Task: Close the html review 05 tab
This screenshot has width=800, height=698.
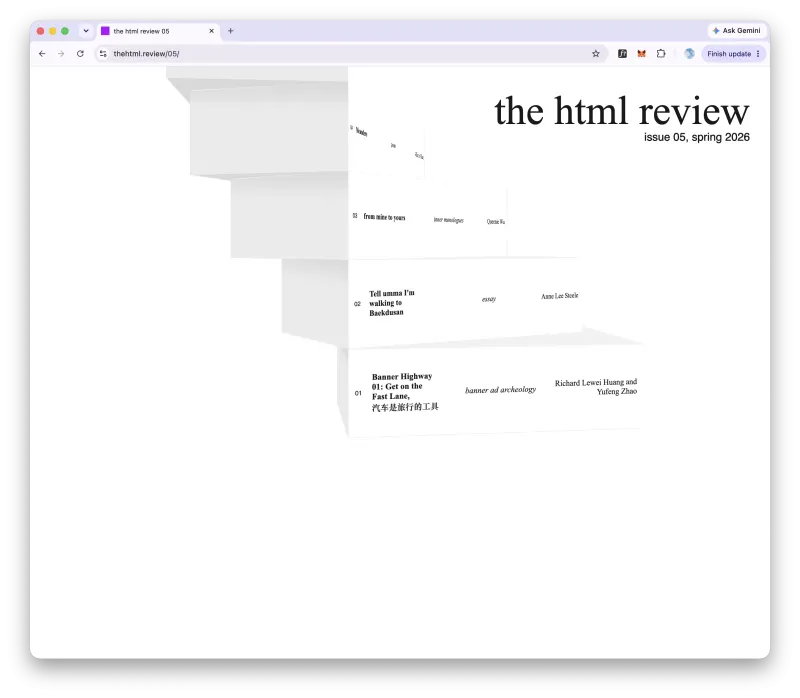Action: (x=211, y=31)
